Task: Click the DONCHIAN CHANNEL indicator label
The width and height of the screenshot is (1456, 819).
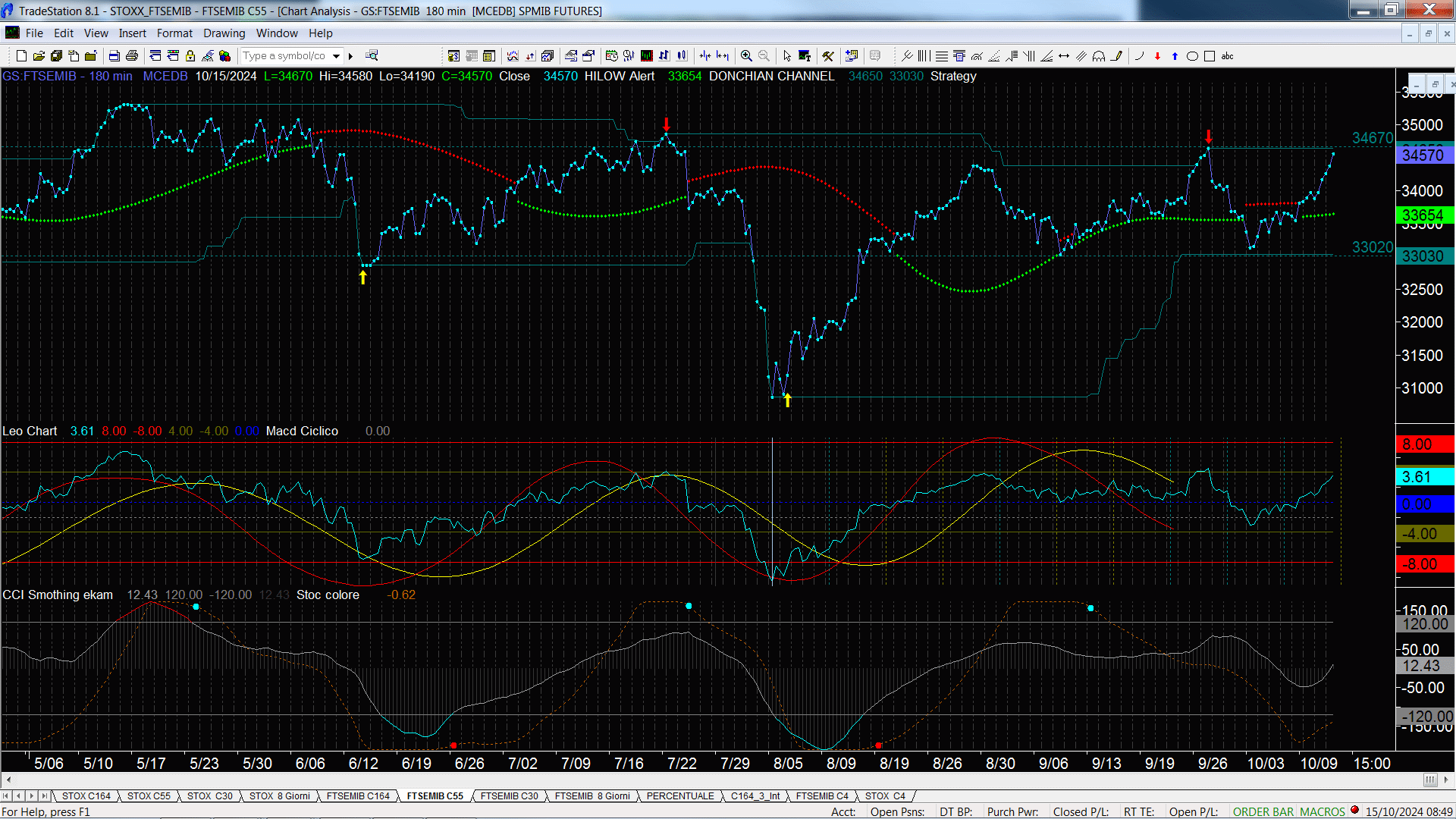Action: pyautogui.click(x=771, y=76)
